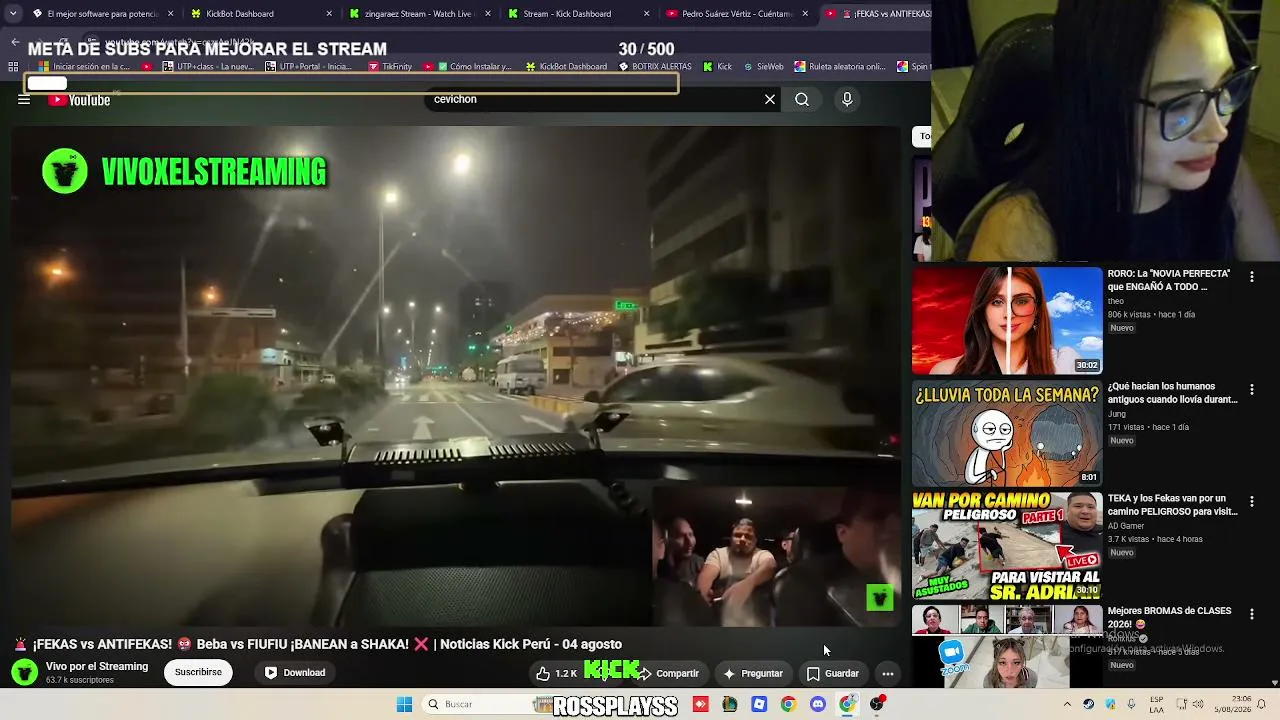Click the Download button

click(294, 673)
